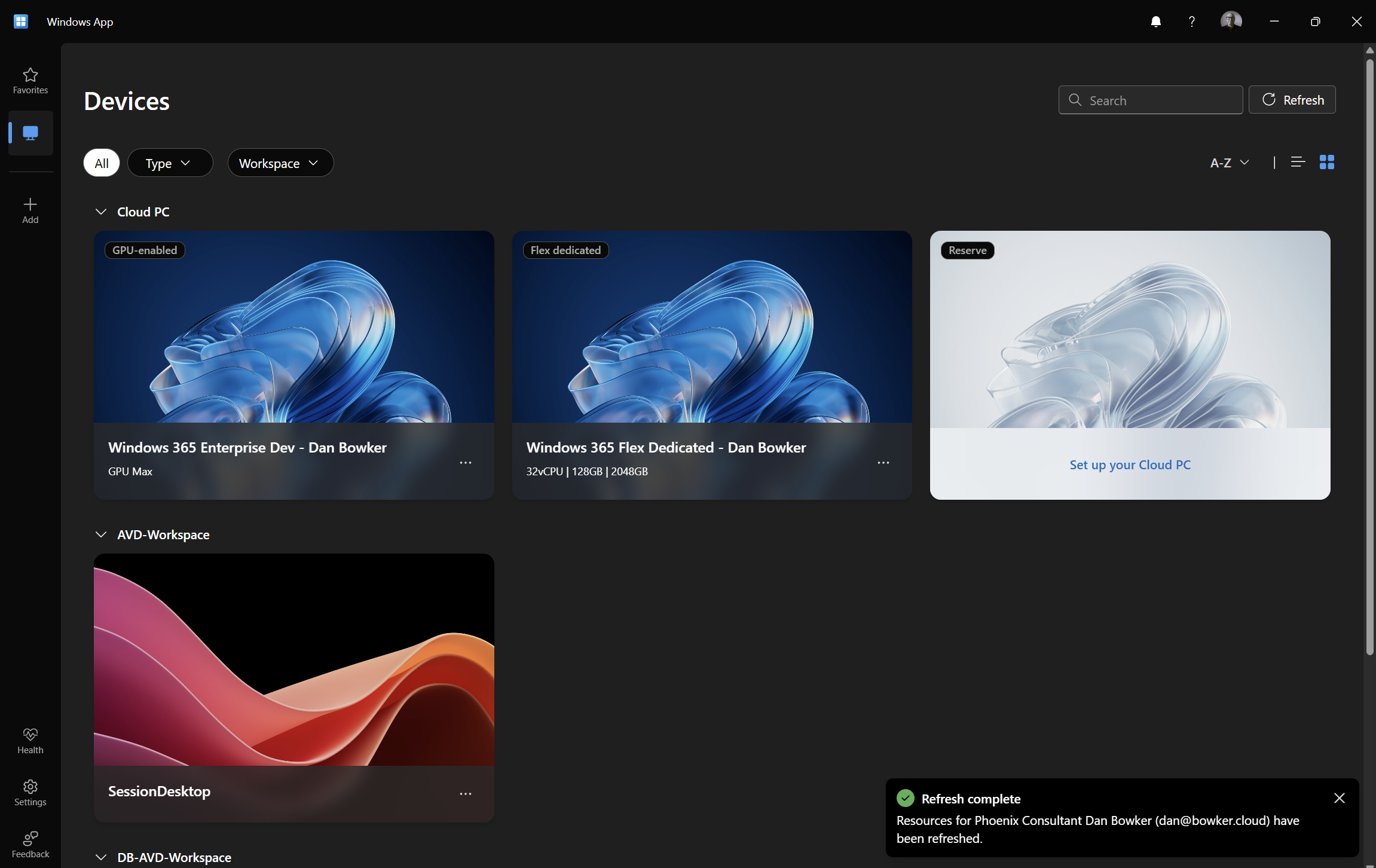Click the search magnifier icon
Image resolution: width=1376 pixels, height=868 pixels.
point(1075,100)
